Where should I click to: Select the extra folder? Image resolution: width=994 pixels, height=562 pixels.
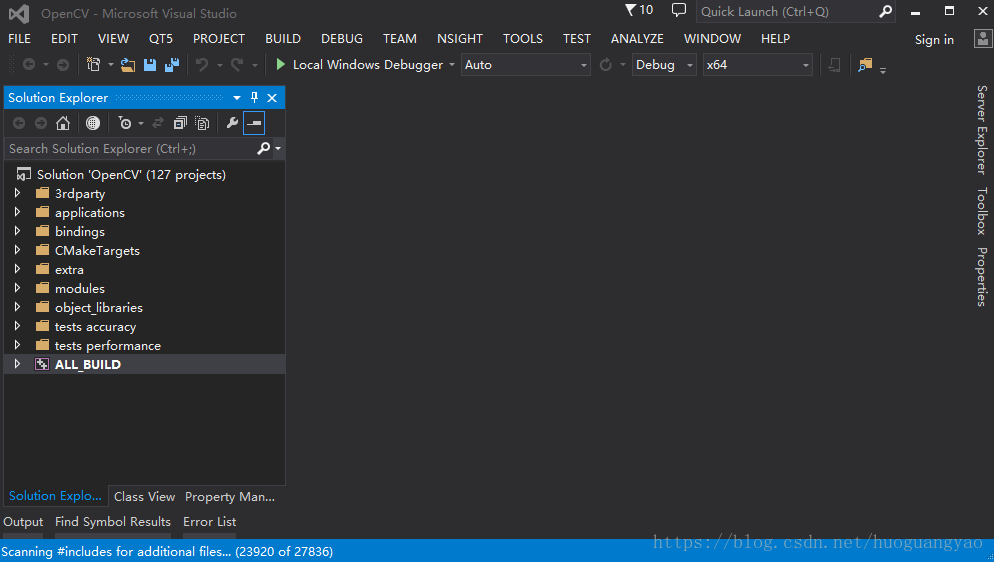(x=69, y=269)
